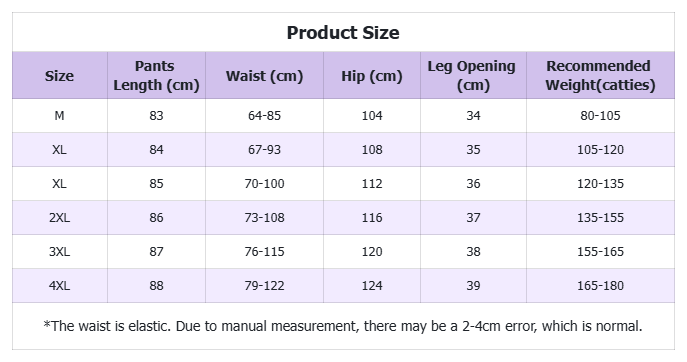
Task: Select weight range 105-120
Action: (x=600, y=150)
